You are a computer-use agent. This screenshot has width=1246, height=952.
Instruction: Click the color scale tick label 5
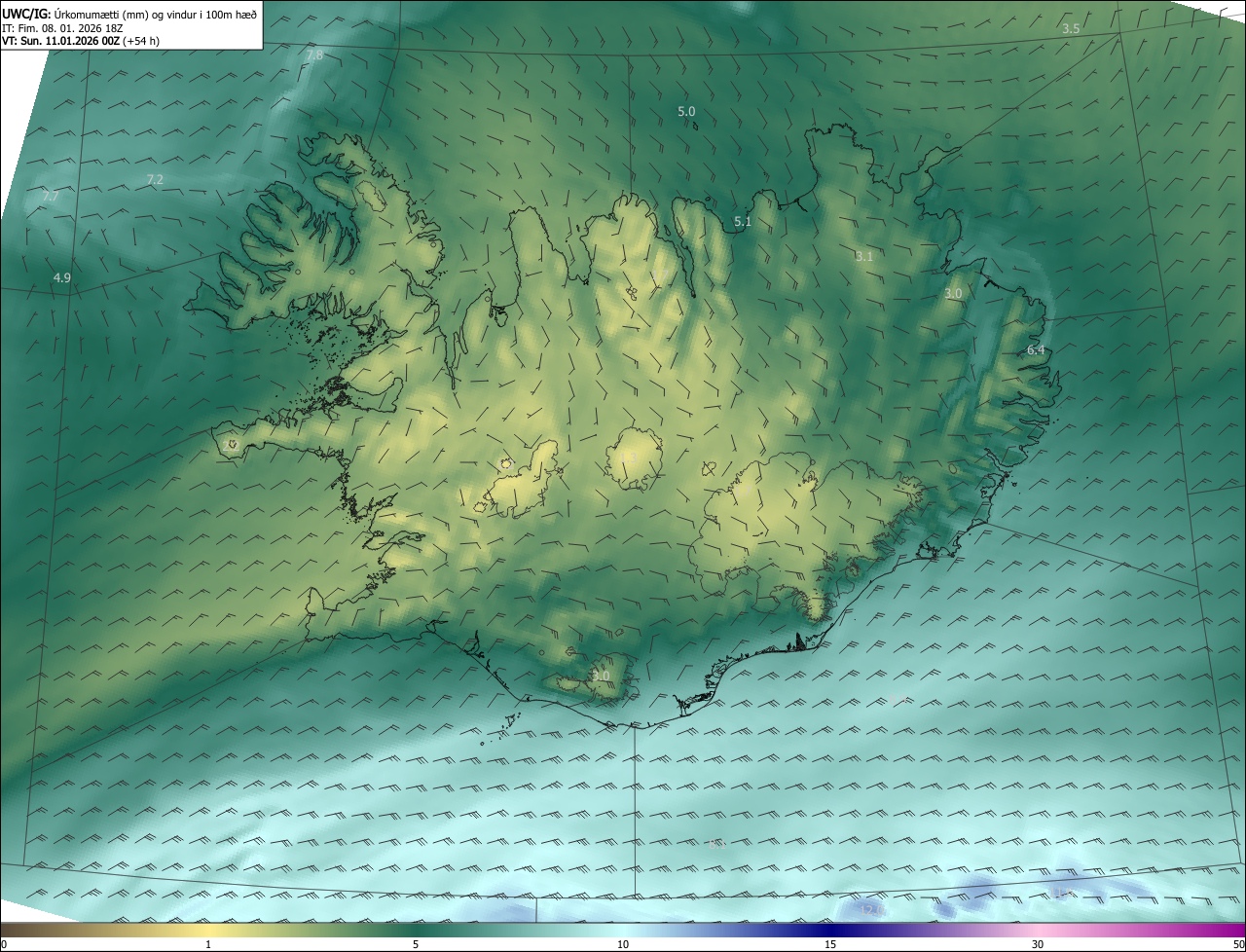416,944
